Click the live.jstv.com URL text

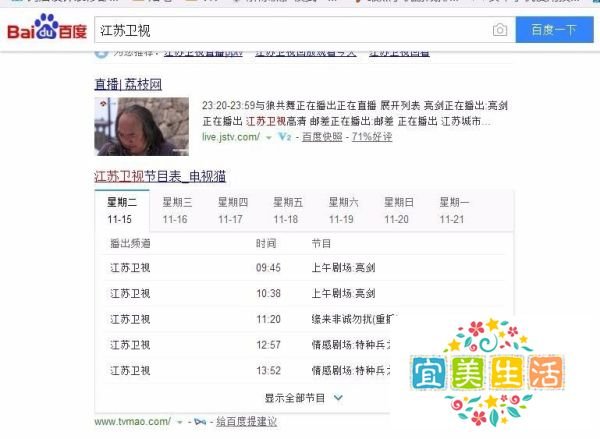tap(231, 137)
